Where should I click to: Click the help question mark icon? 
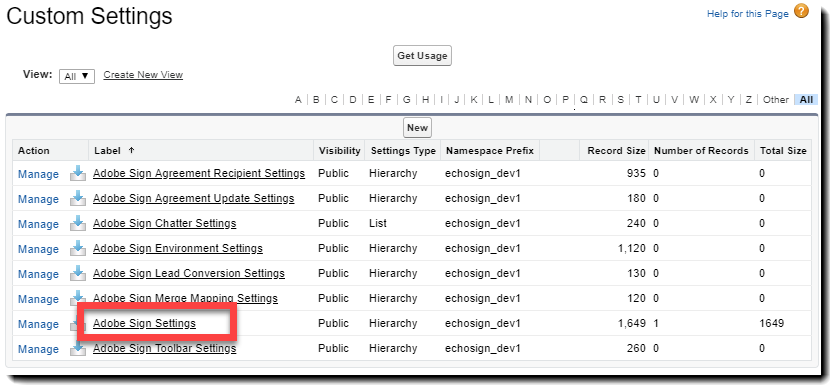click(x=801, y=12)
